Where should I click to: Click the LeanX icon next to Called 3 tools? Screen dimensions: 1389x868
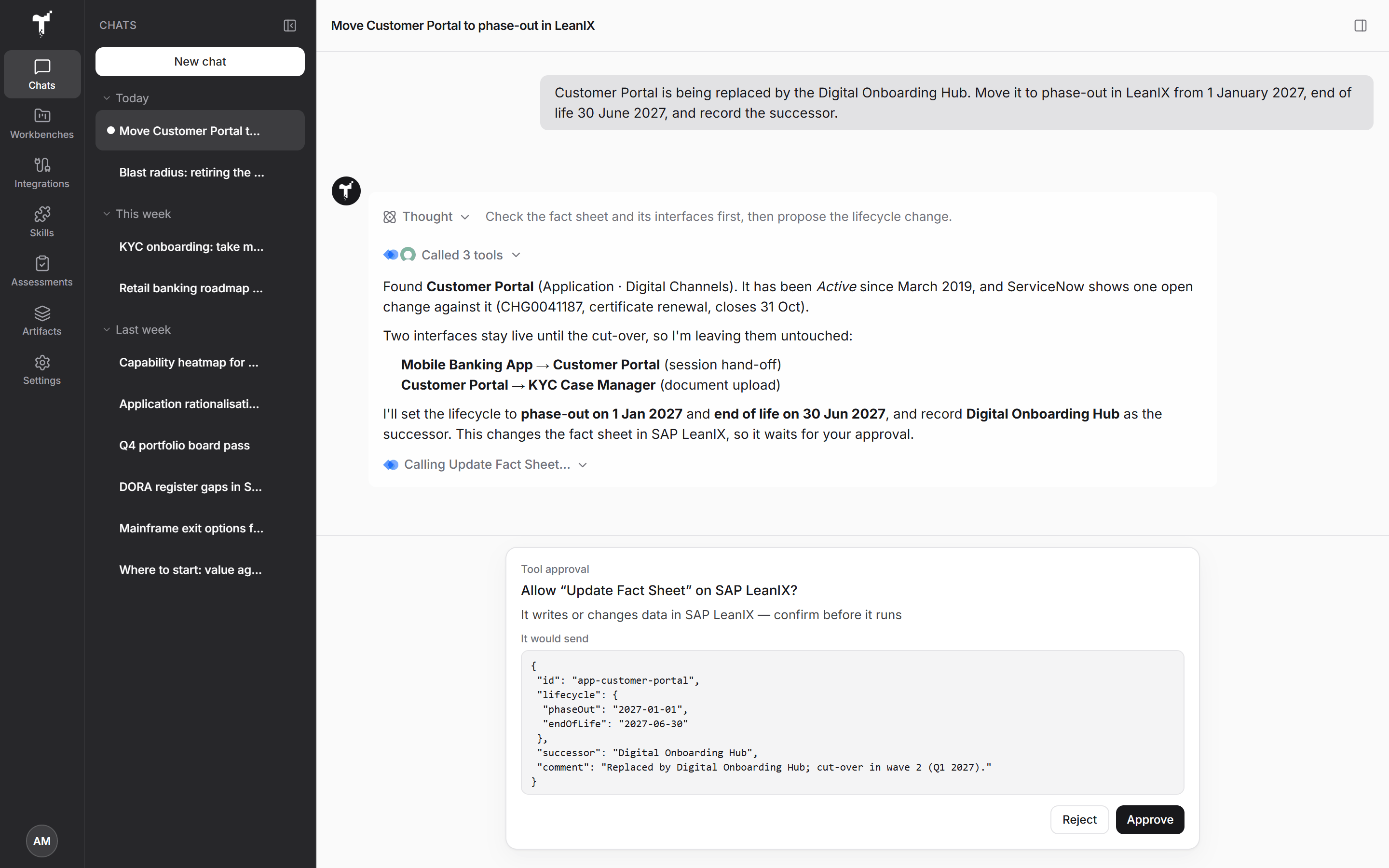pyautogui.click(x=391, y=255)
